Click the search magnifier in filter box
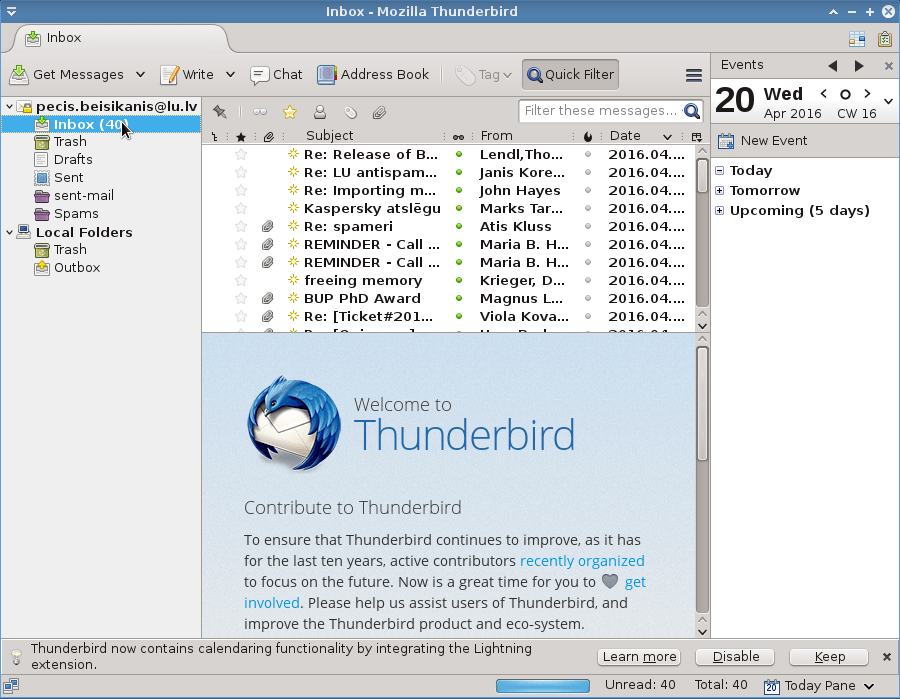The height and width of the screenshot is (699, 900). [692, 111]
